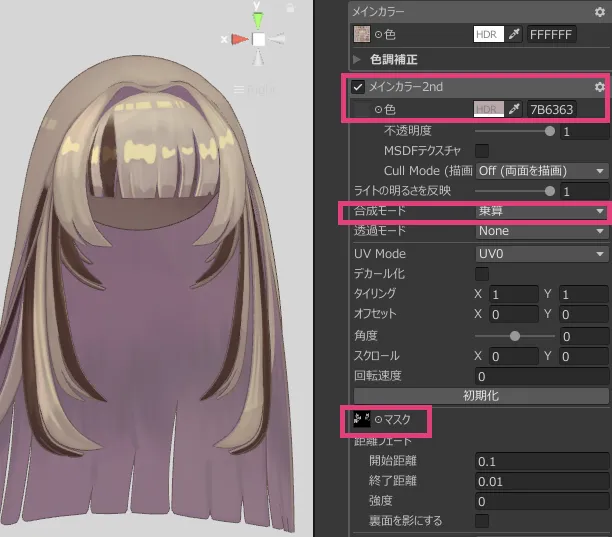
Task: Enable the MSDFテクスチャ checkbox
Action: (x=482, y=151)
